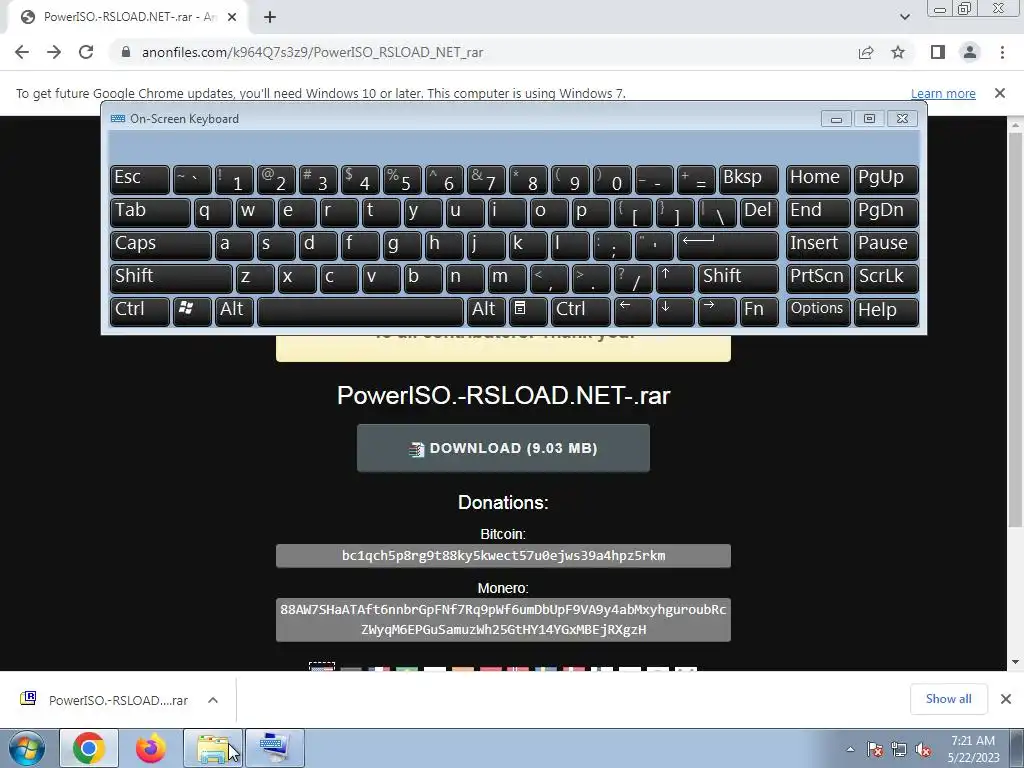Click the Home key on keyboard

(818, 179)
